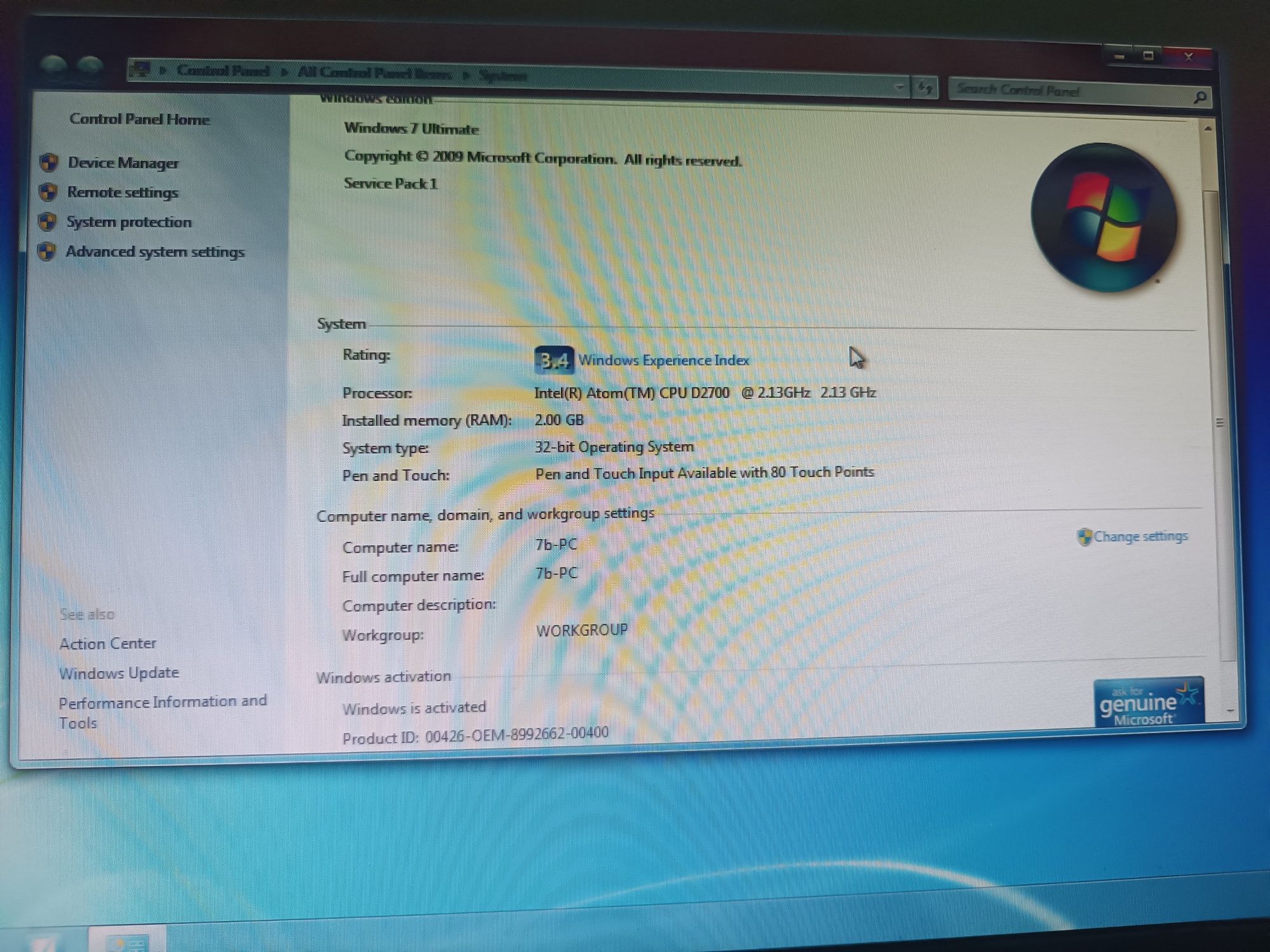Image resolution: width=1270 pixels, height=952 pixels.
Task: Open the Windows Experience Index link
Action: pyautogui.click(x=664, y=360)
